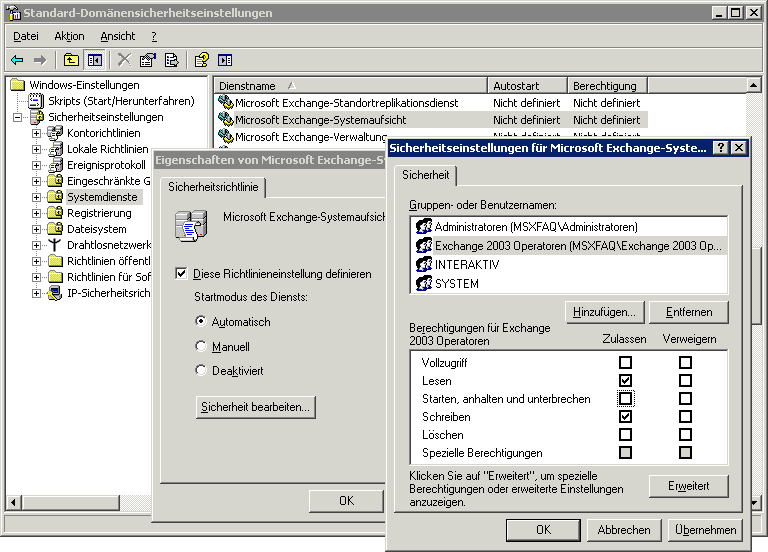Open the Properties toolbar icon

pos(147,60)
